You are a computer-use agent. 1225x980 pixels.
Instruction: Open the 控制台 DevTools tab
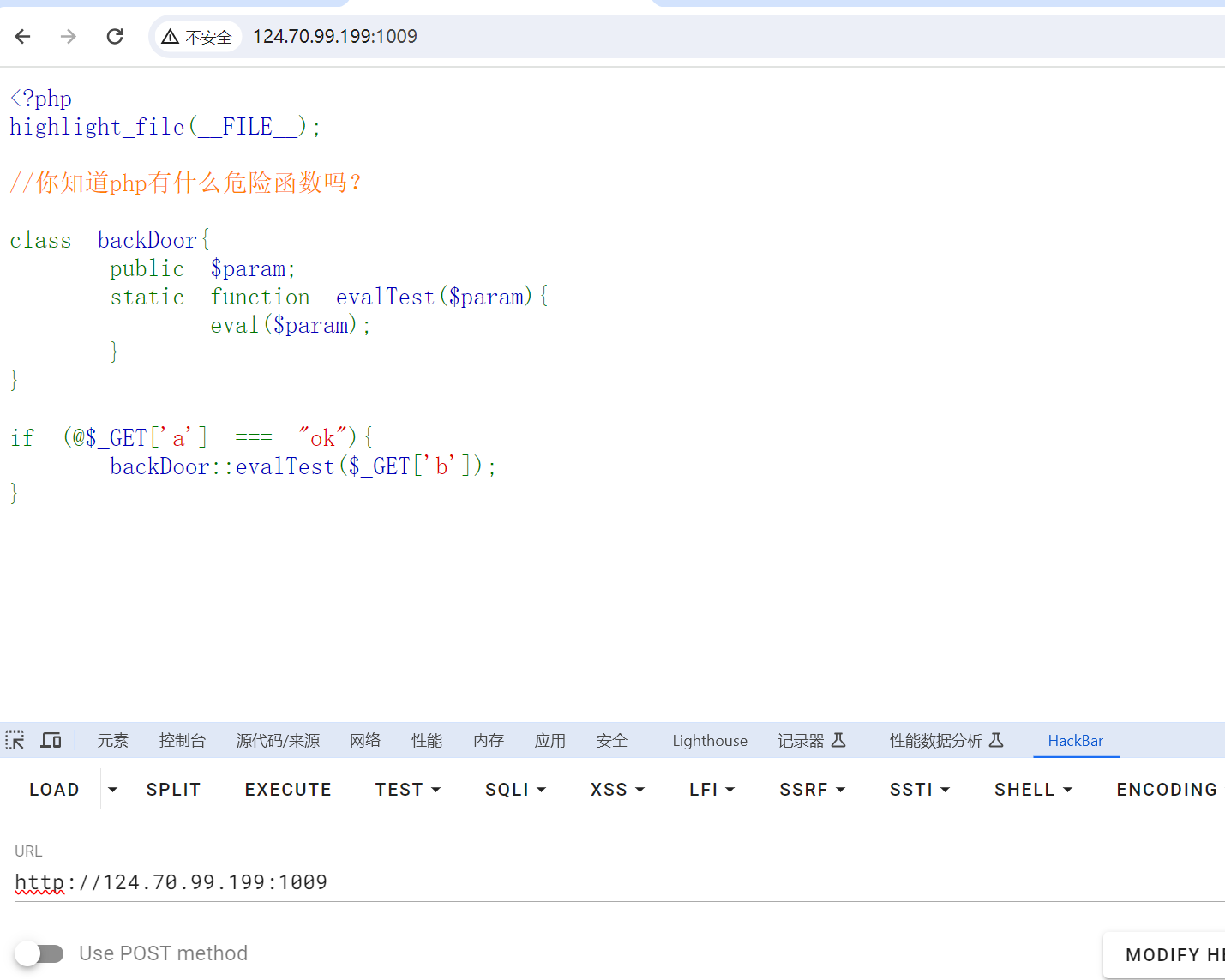click(x=183, y=740)
